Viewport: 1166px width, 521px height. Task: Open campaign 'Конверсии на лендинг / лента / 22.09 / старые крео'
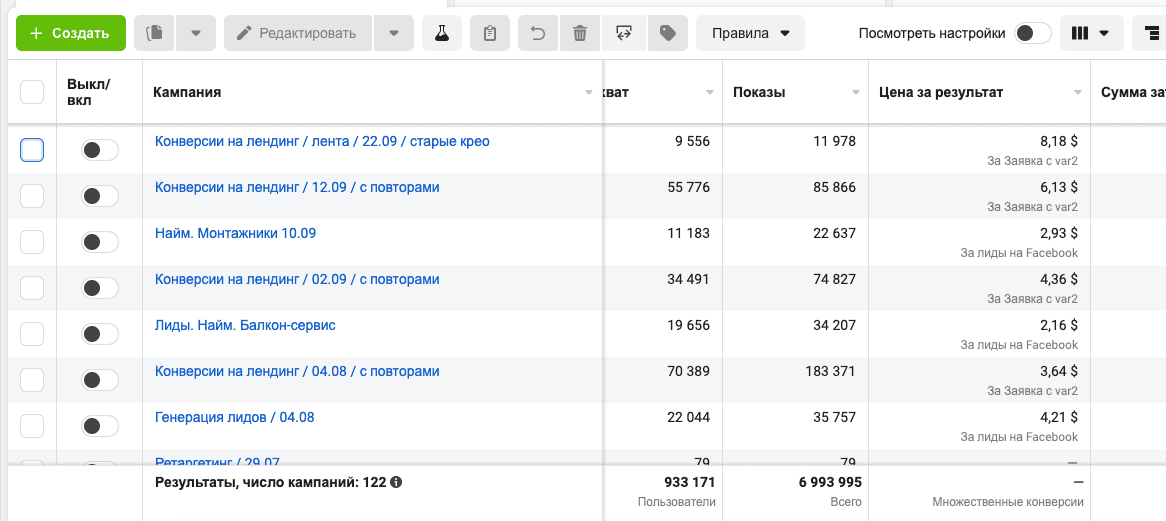click(x=322, y=141)
